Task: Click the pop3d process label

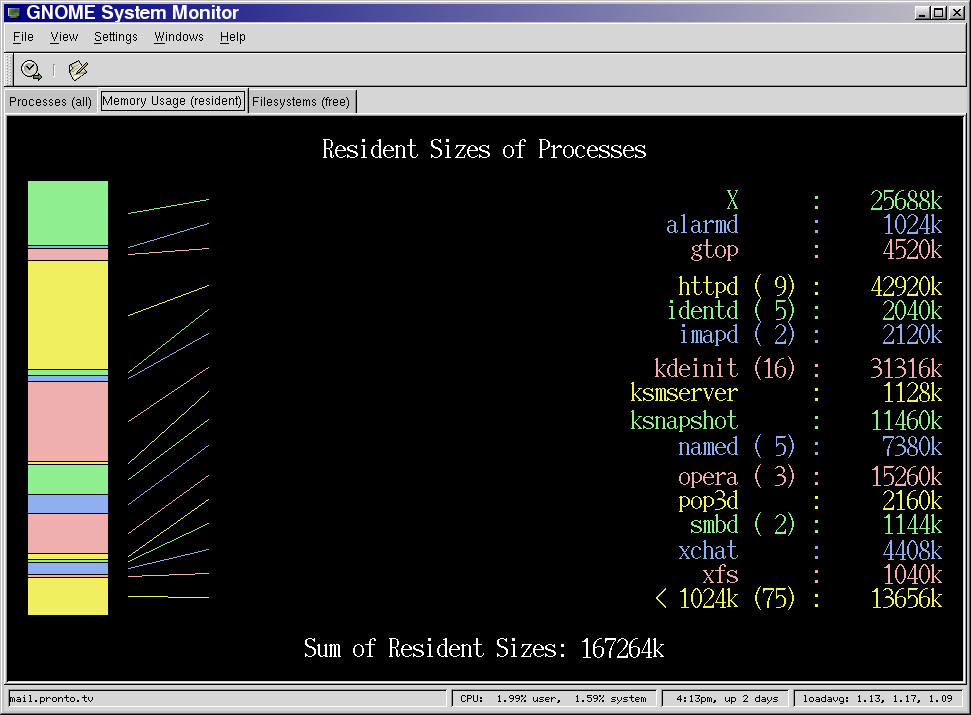Action: (708, 501)
